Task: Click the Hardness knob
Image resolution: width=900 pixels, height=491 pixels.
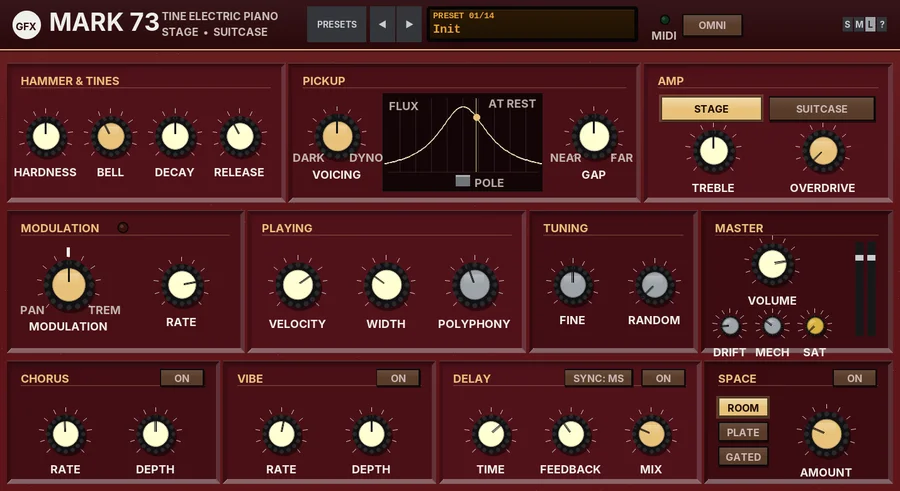Action: (46, 137)
